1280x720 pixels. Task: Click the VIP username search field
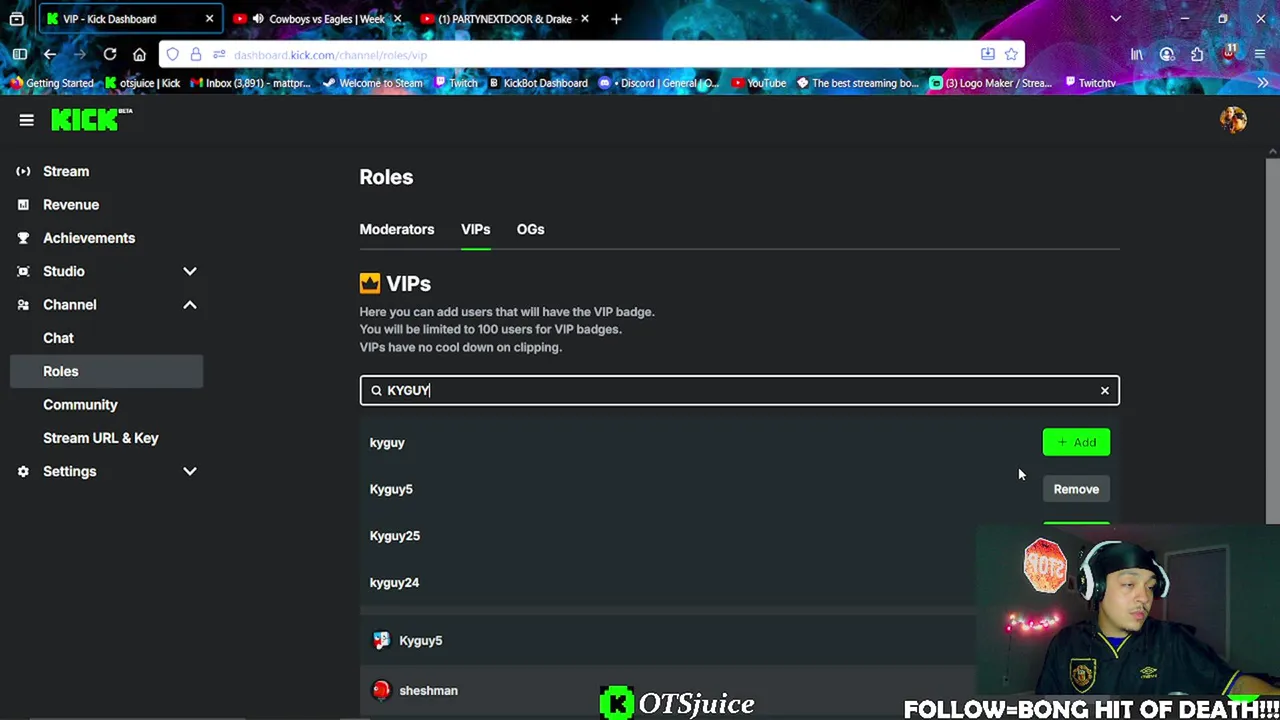coord(740,390)
